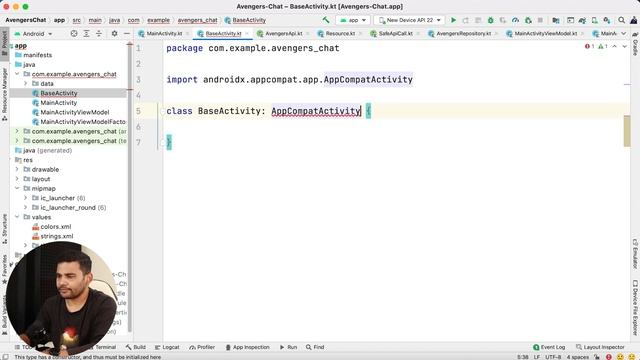Open Project panel settings gear

(114, 33)
